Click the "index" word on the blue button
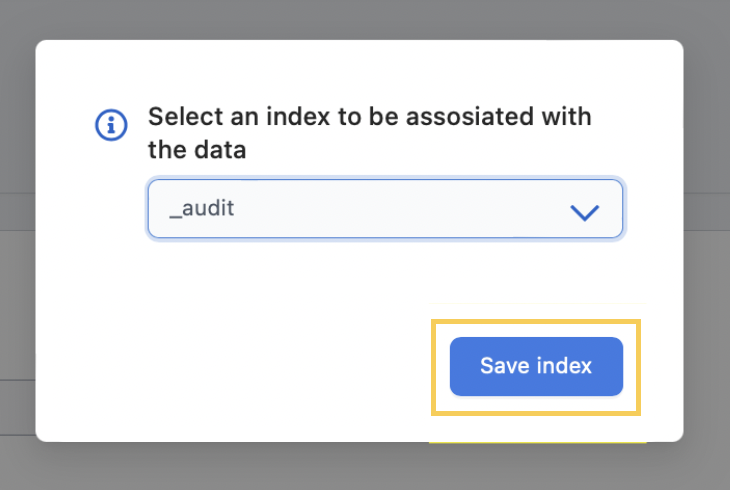This screenshot has height=490, width=730. pyautogui.click(x=564, y=366)
